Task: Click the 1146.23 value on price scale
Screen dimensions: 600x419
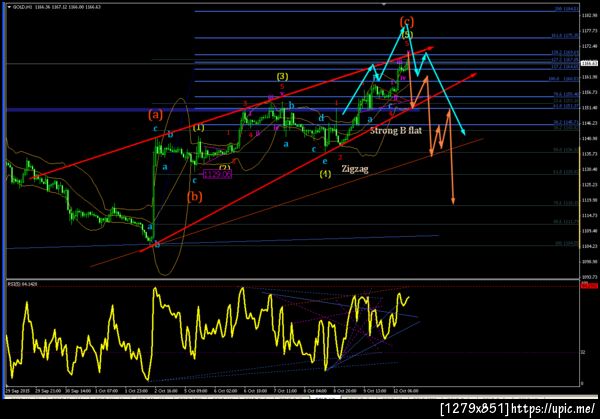Action: tap(590, 123)
